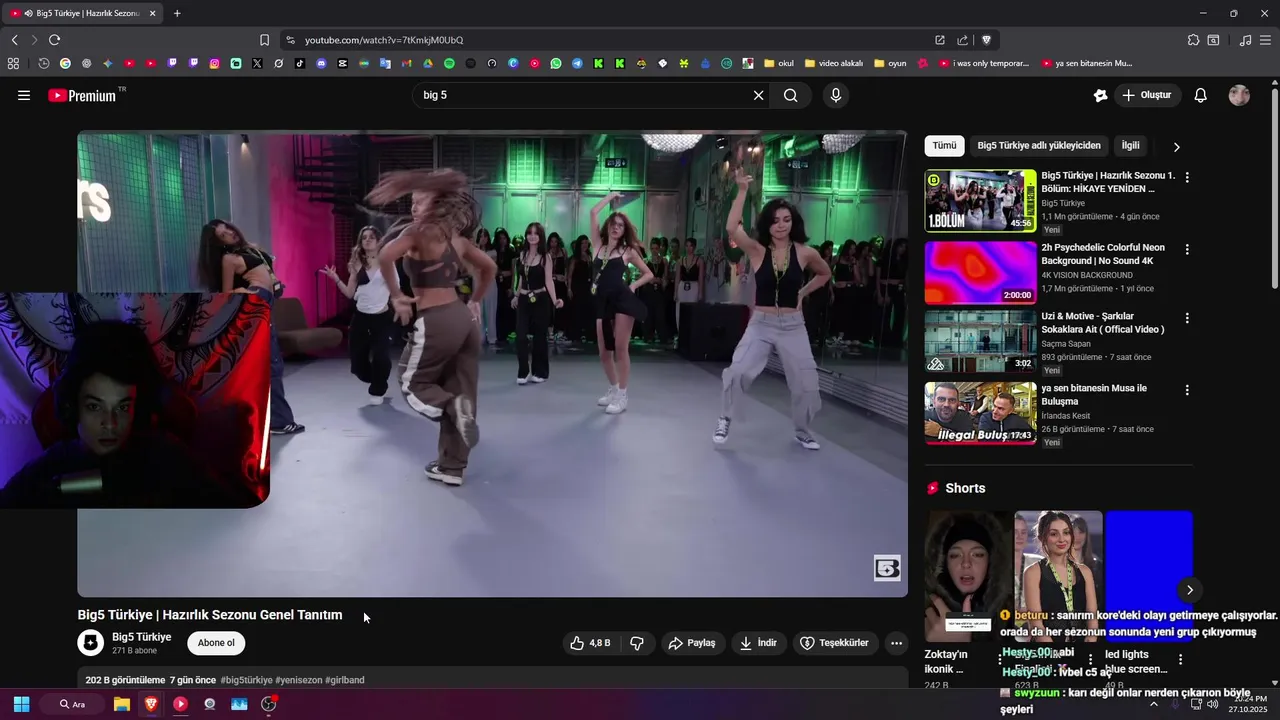Open the video alakalı bookmarks folder
1280x720 pixels.
click(x=834, y=63)
